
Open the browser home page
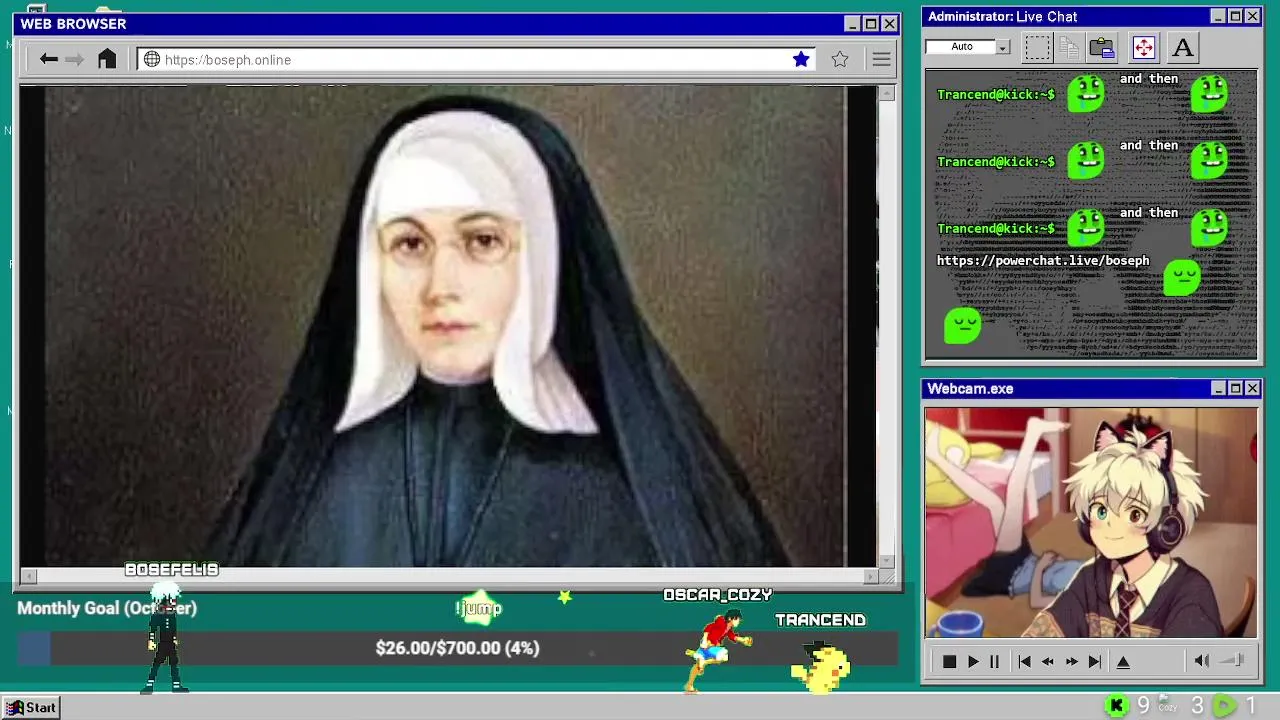[107, 59]
